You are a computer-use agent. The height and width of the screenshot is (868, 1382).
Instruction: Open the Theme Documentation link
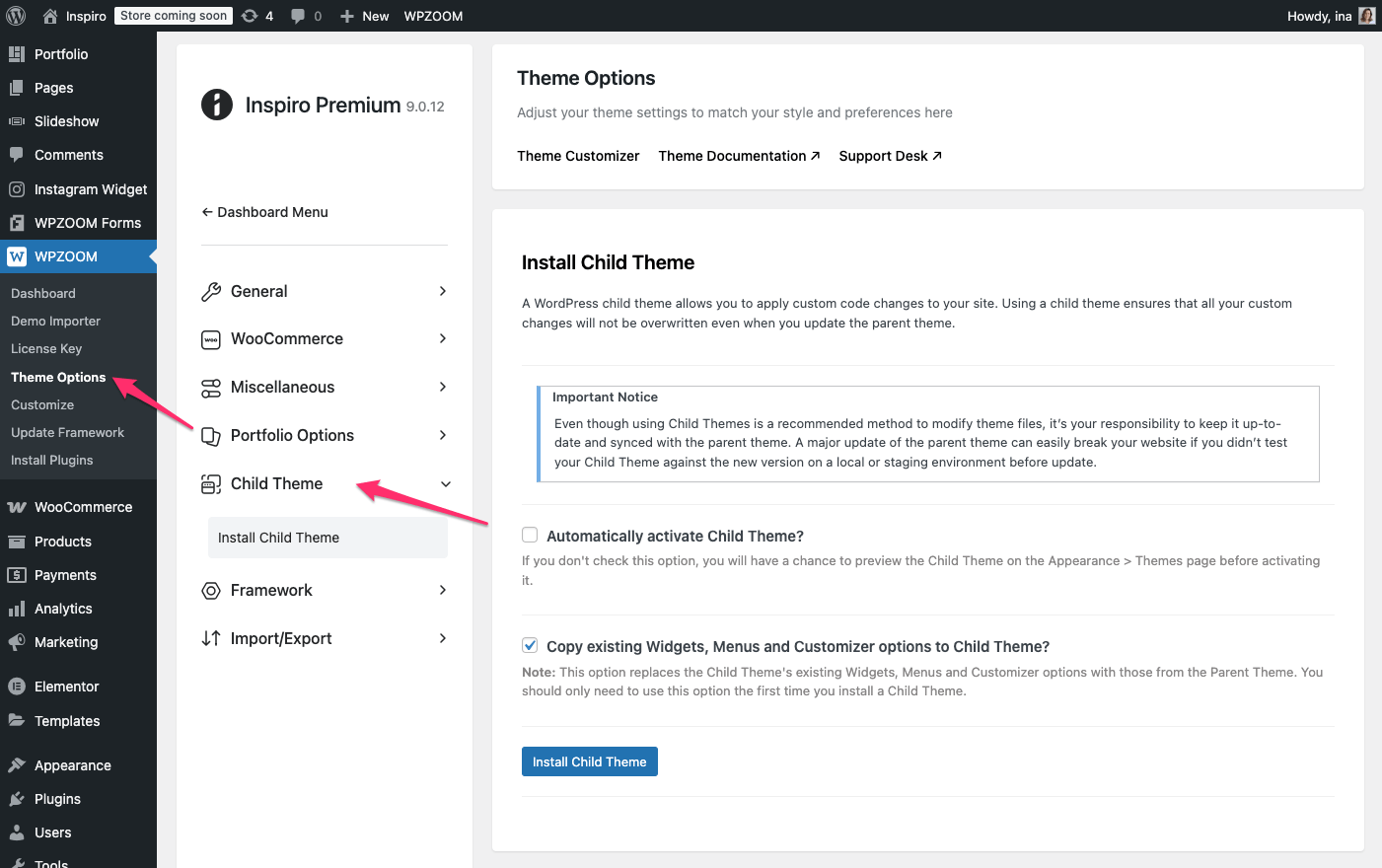(738, 156)
